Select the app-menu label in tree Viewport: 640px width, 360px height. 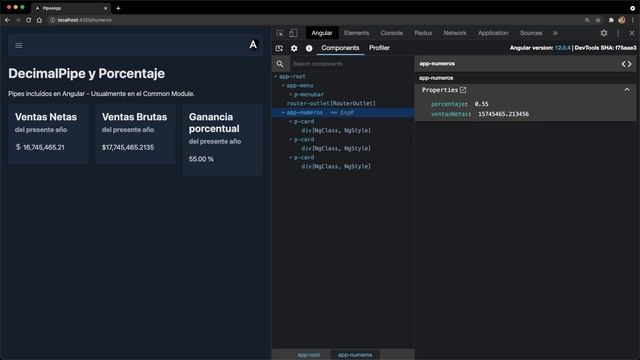pos(300,85)
